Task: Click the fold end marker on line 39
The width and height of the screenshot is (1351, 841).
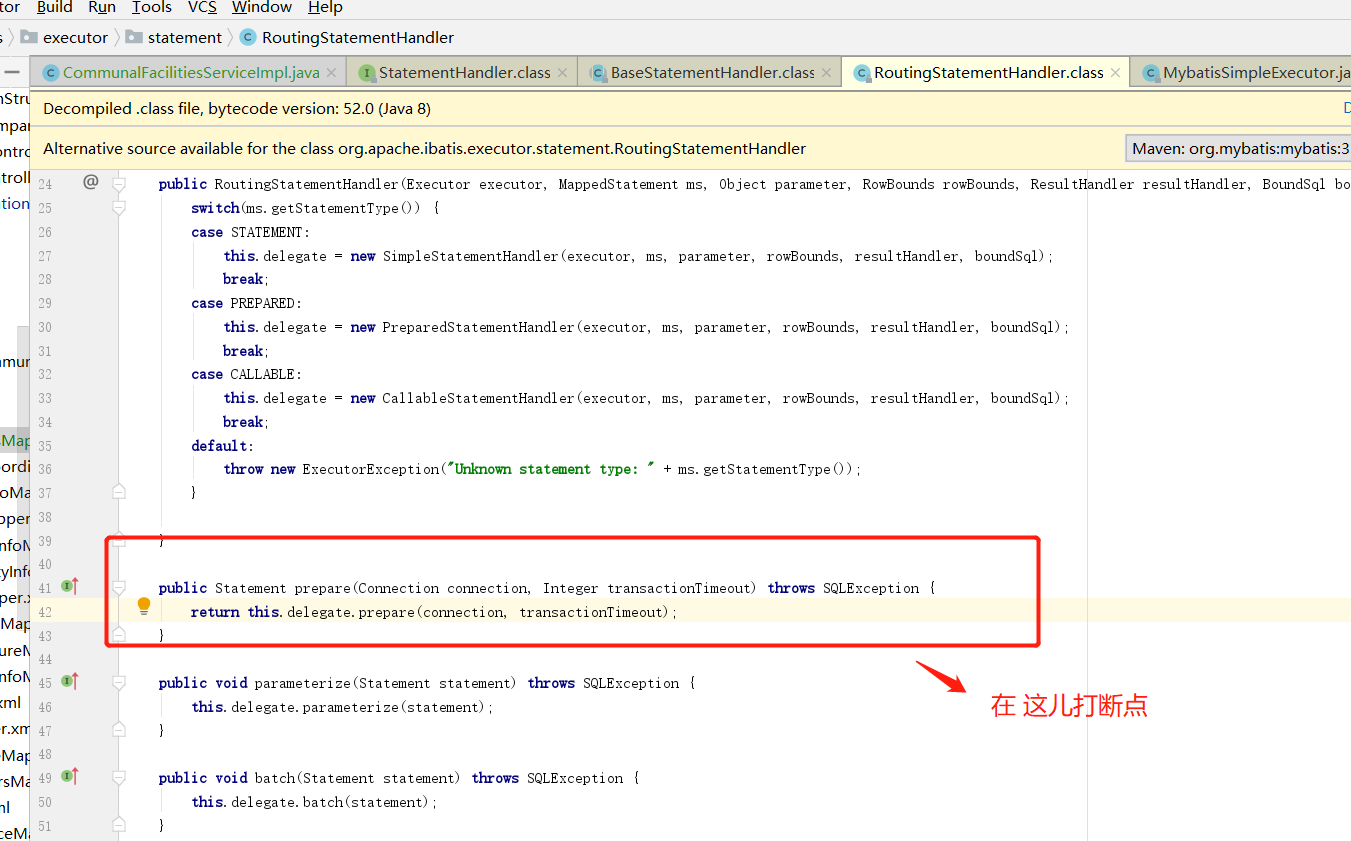Action: [x=119, y=539]
